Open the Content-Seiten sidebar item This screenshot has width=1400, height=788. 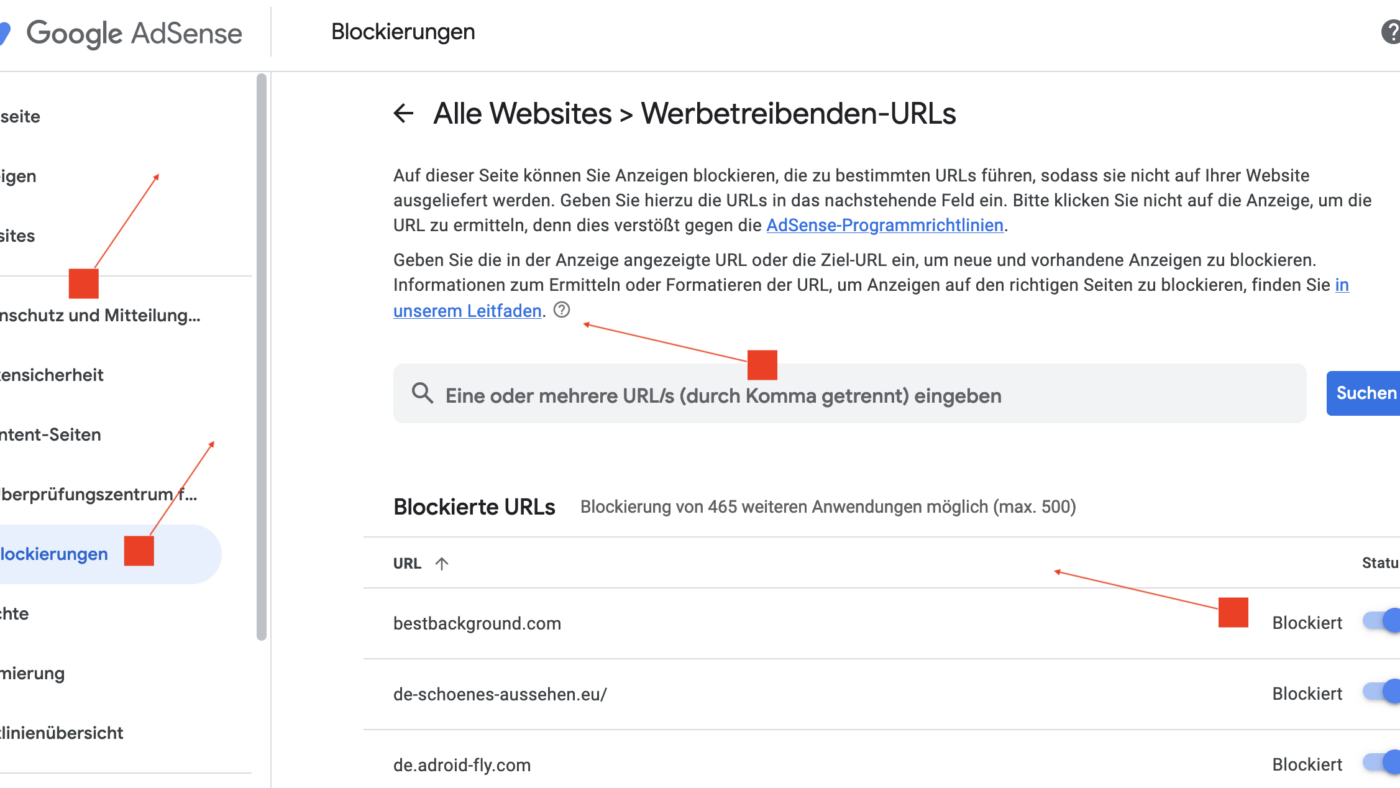(x=50, y=435)
